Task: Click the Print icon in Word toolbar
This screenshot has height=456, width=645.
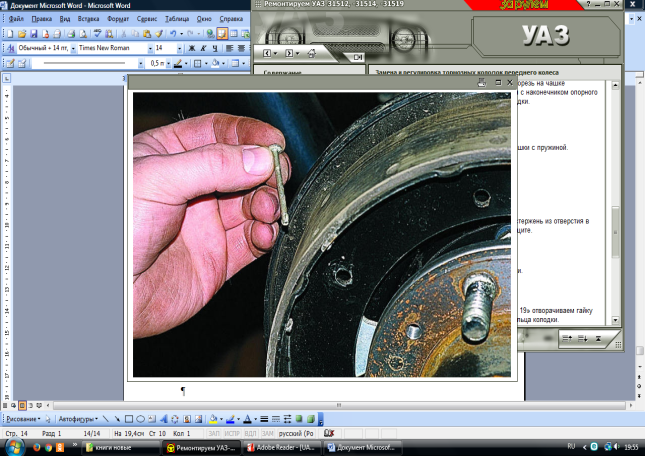Action: coord(71,34)
